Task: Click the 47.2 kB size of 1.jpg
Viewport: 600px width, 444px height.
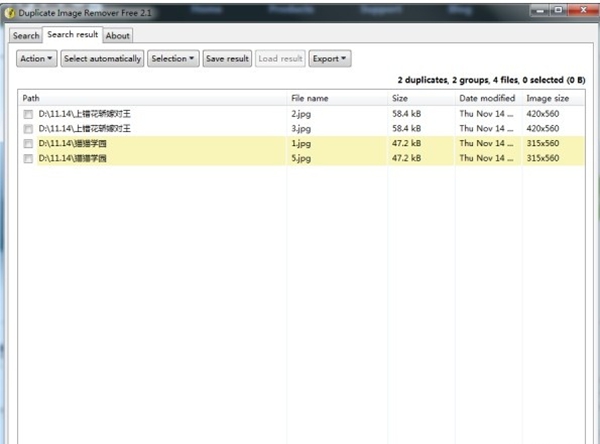Action: tap(406, 143)
